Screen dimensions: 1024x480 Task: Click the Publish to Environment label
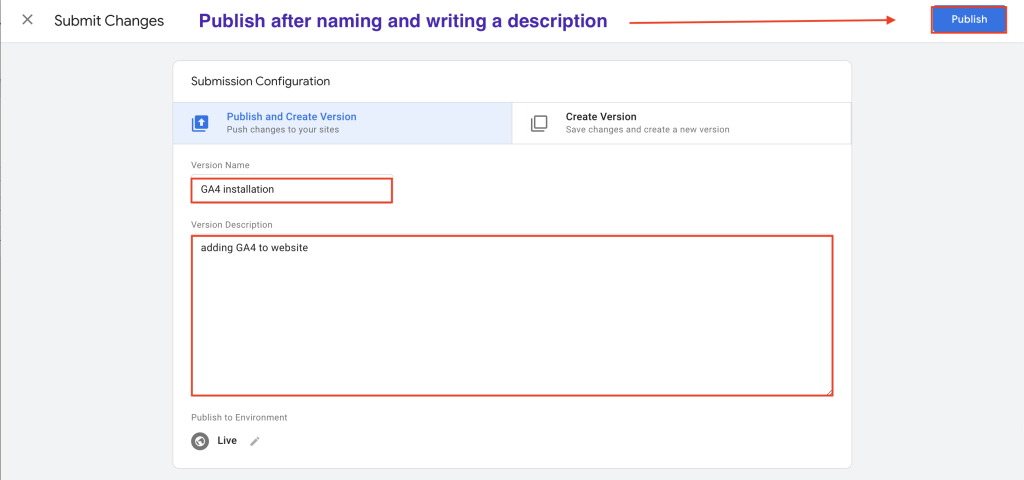[239, 417]
